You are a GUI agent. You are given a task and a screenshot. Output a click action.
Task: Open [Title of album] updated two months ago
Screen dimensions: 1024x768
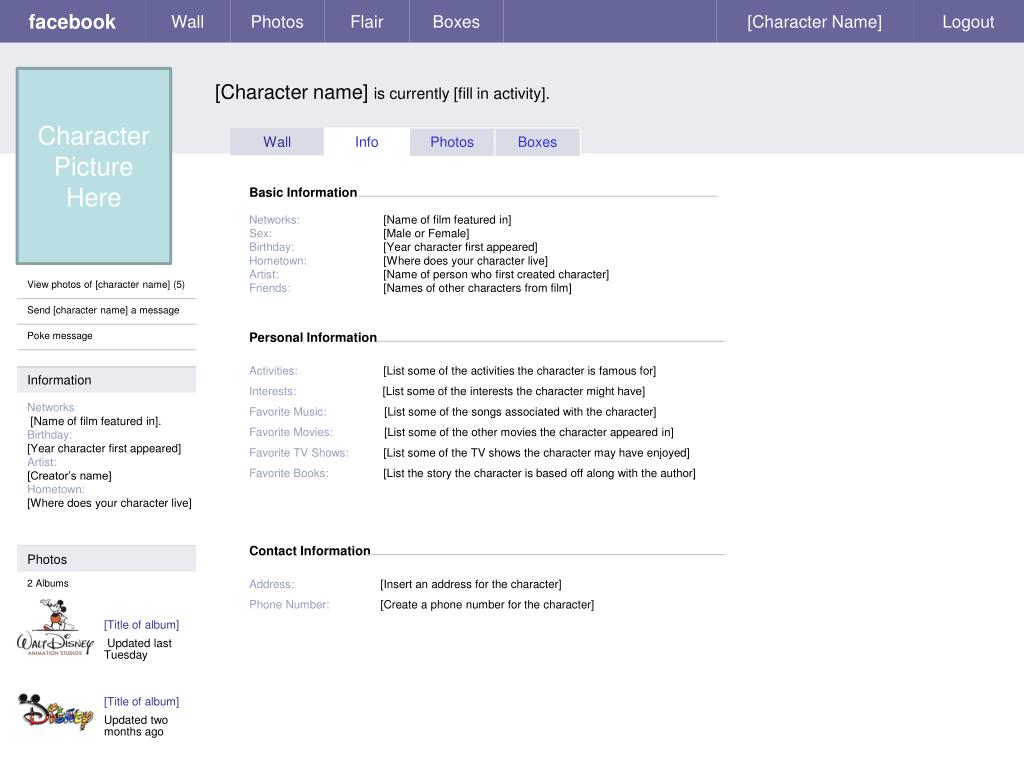141,701
